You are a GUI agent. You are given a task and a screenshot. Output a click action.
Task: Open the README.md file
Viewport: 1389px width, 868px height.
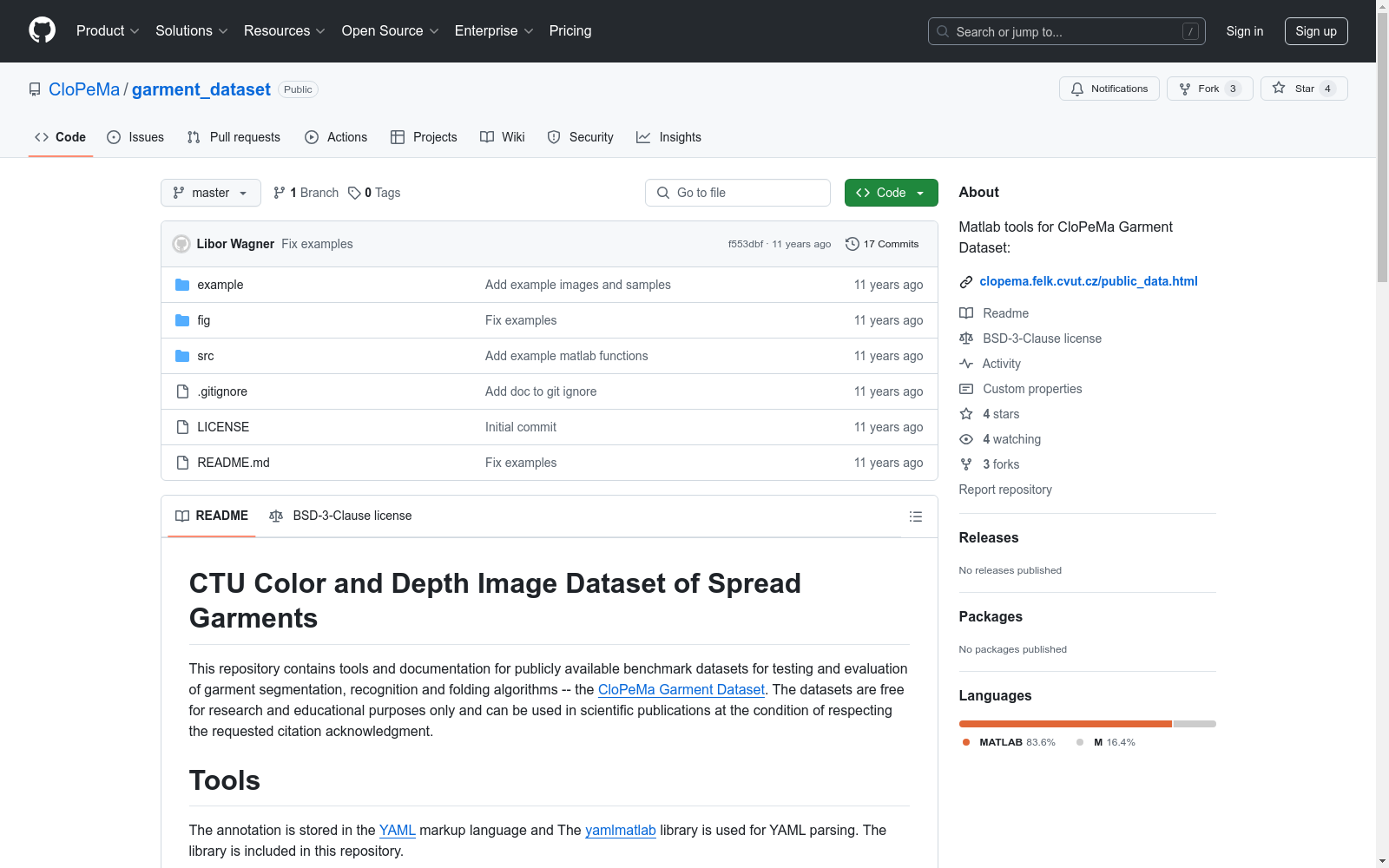(x=234, y=463)
